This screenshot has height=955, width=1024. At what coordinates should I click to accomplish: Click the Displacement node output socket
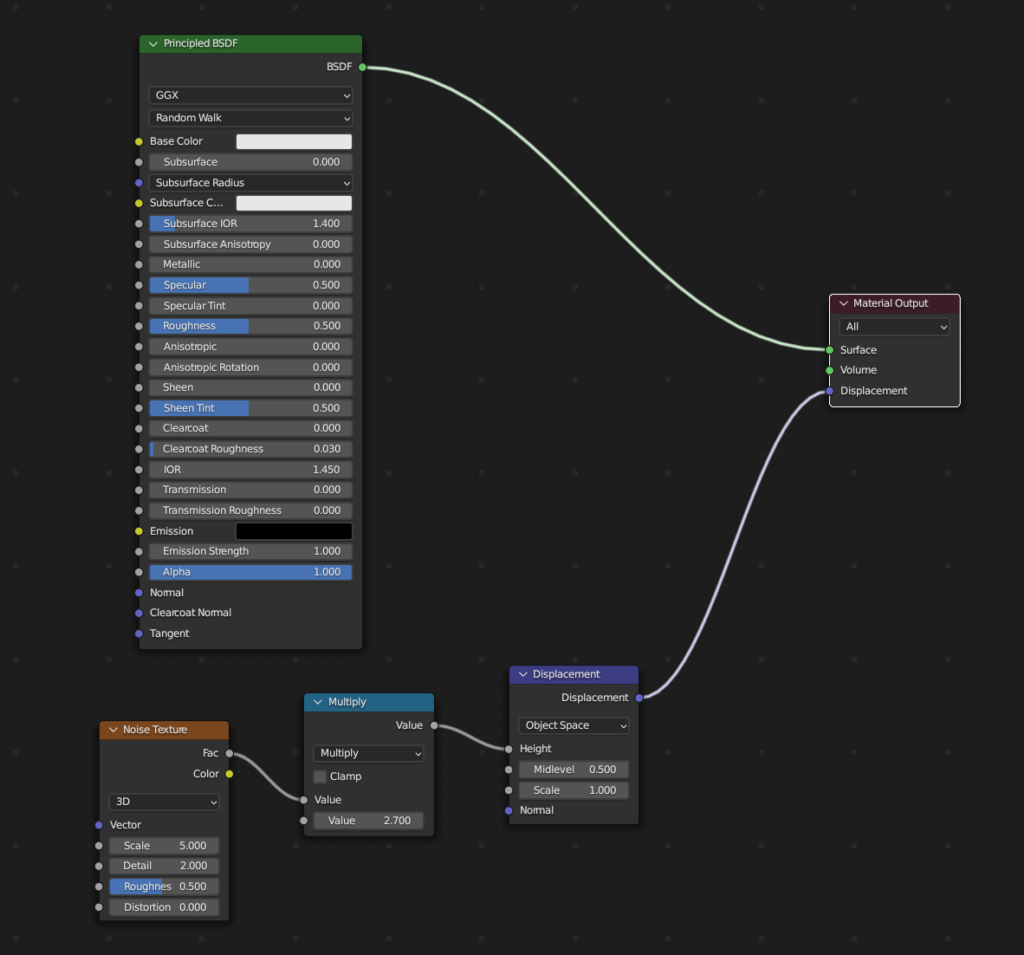tap(639, 698)
